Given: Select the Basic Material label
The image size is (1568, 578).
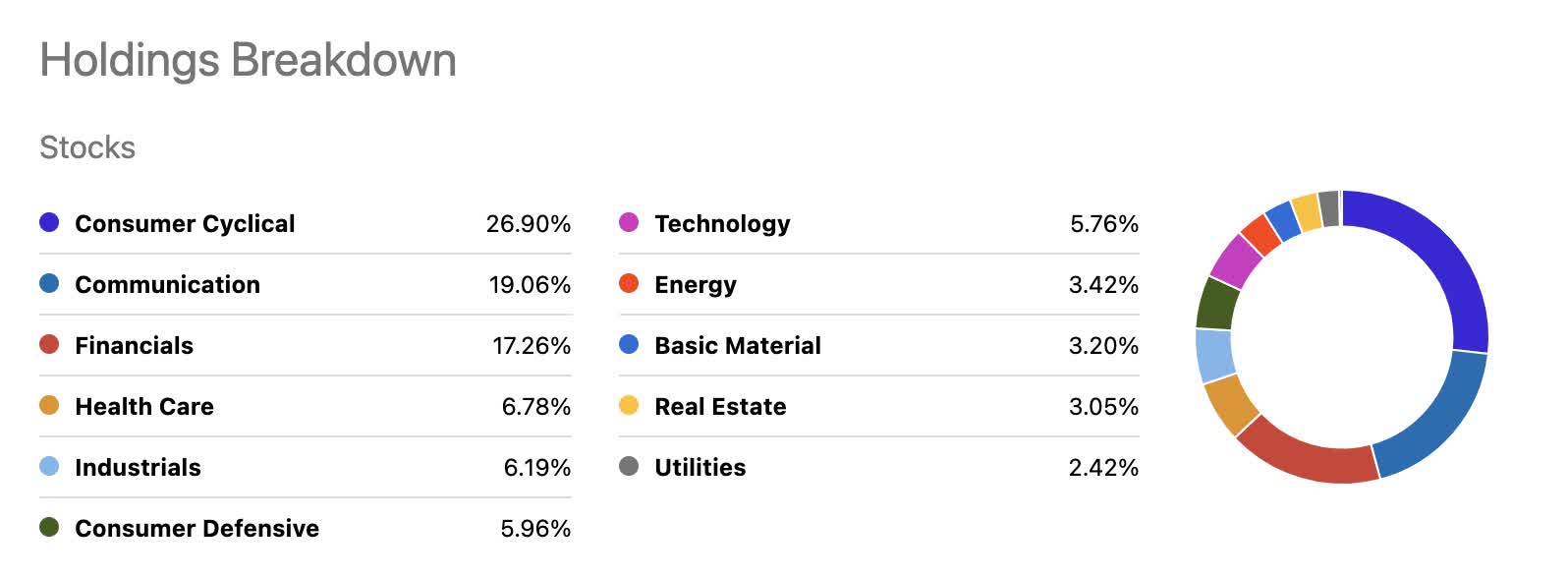Looking at the screenshot, I should (x=737, y=346).
